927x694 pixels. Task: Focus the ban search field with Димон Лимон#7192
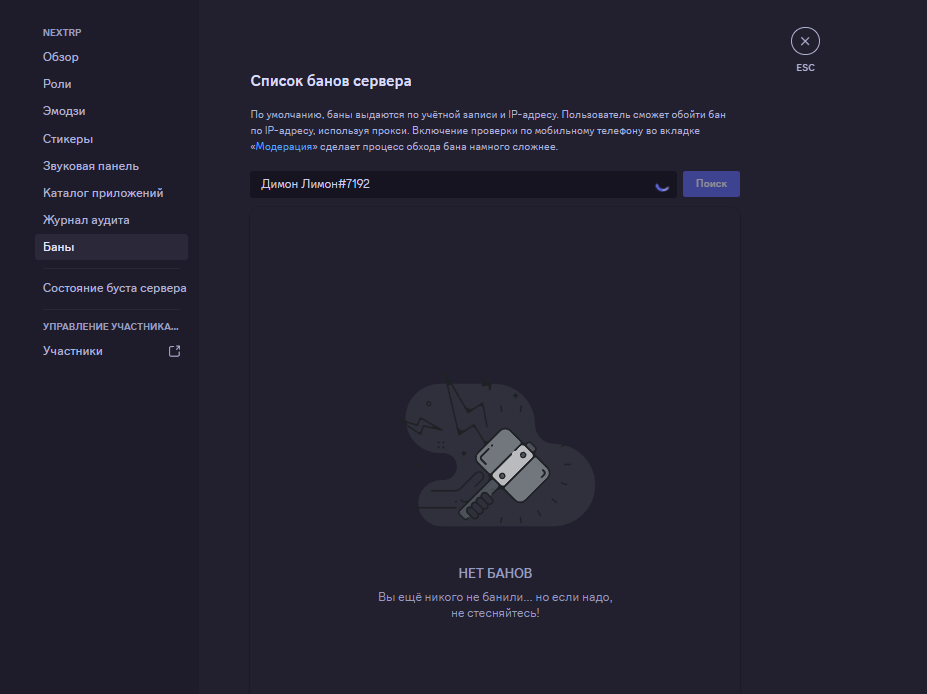click(450, 185)
